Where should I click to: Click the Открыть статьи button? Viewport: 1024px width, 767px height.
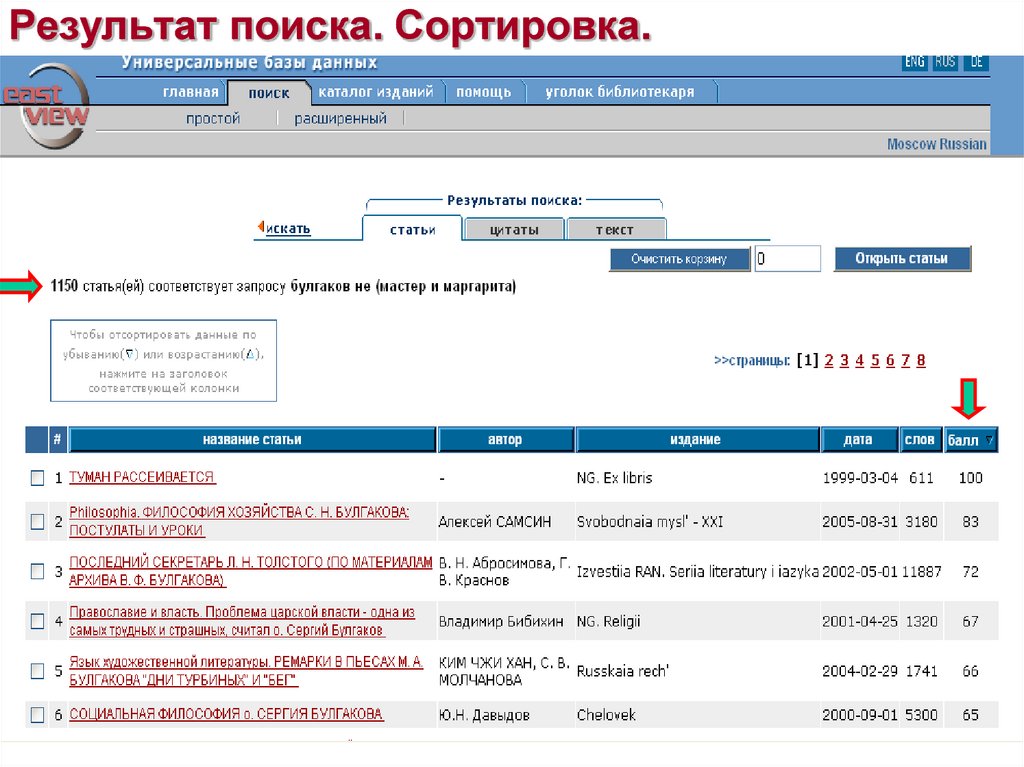(x=901, y=258)
